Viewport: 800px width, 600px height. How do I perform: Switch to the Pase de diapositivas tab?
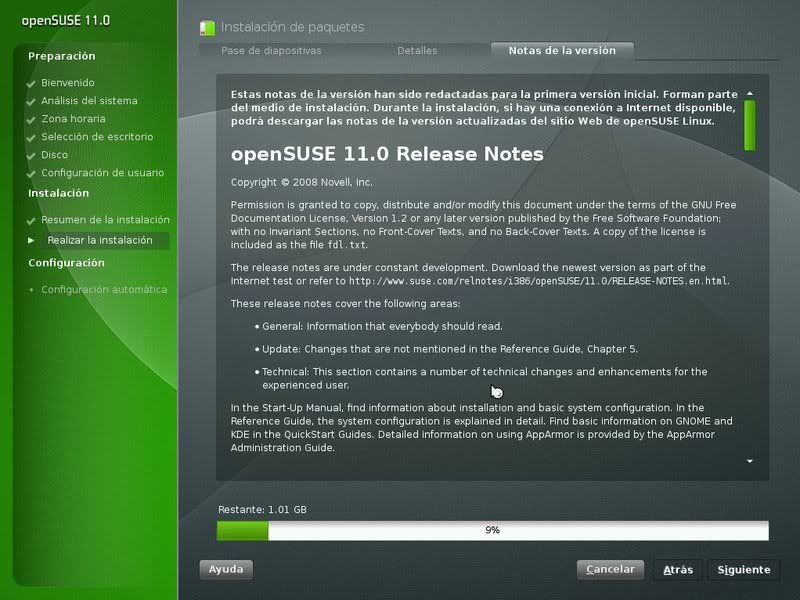click(x=271, y=51)
